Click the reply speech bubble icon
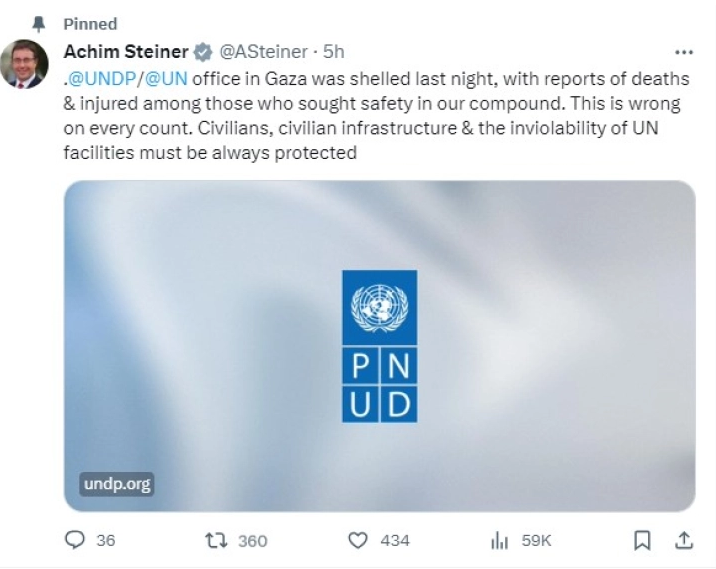 click(75, 540)
